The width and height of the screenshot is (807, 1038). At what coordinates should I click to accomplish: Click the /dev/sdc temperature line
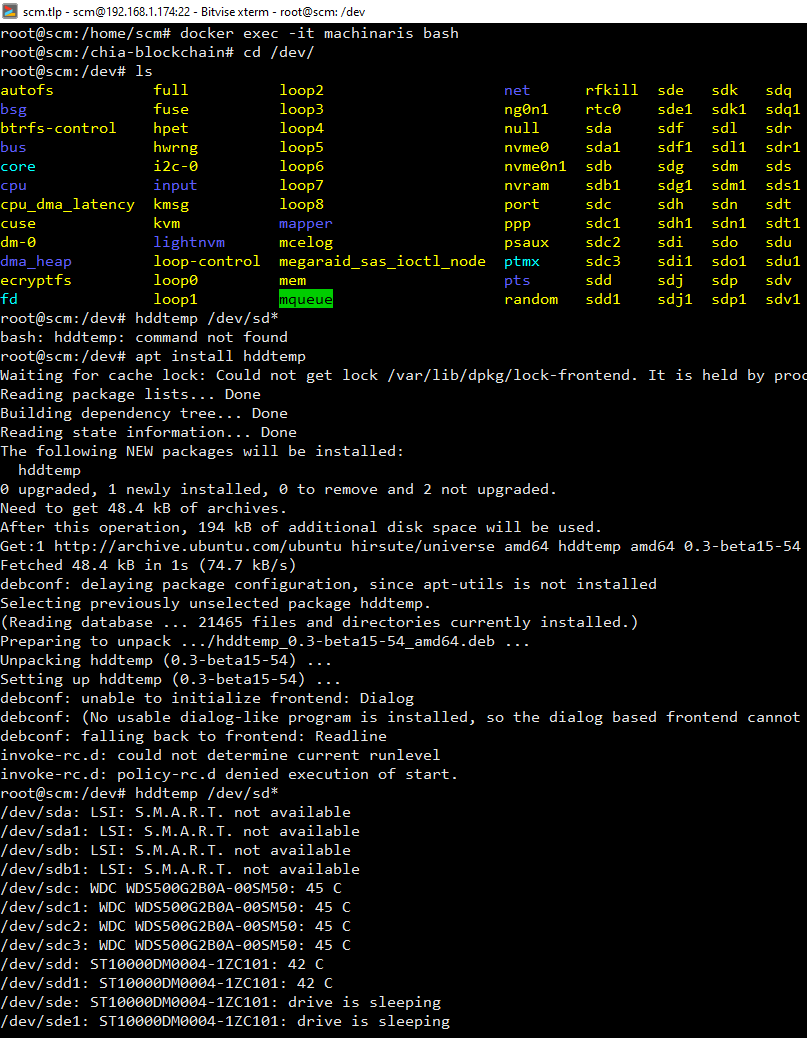pos(170,888)
